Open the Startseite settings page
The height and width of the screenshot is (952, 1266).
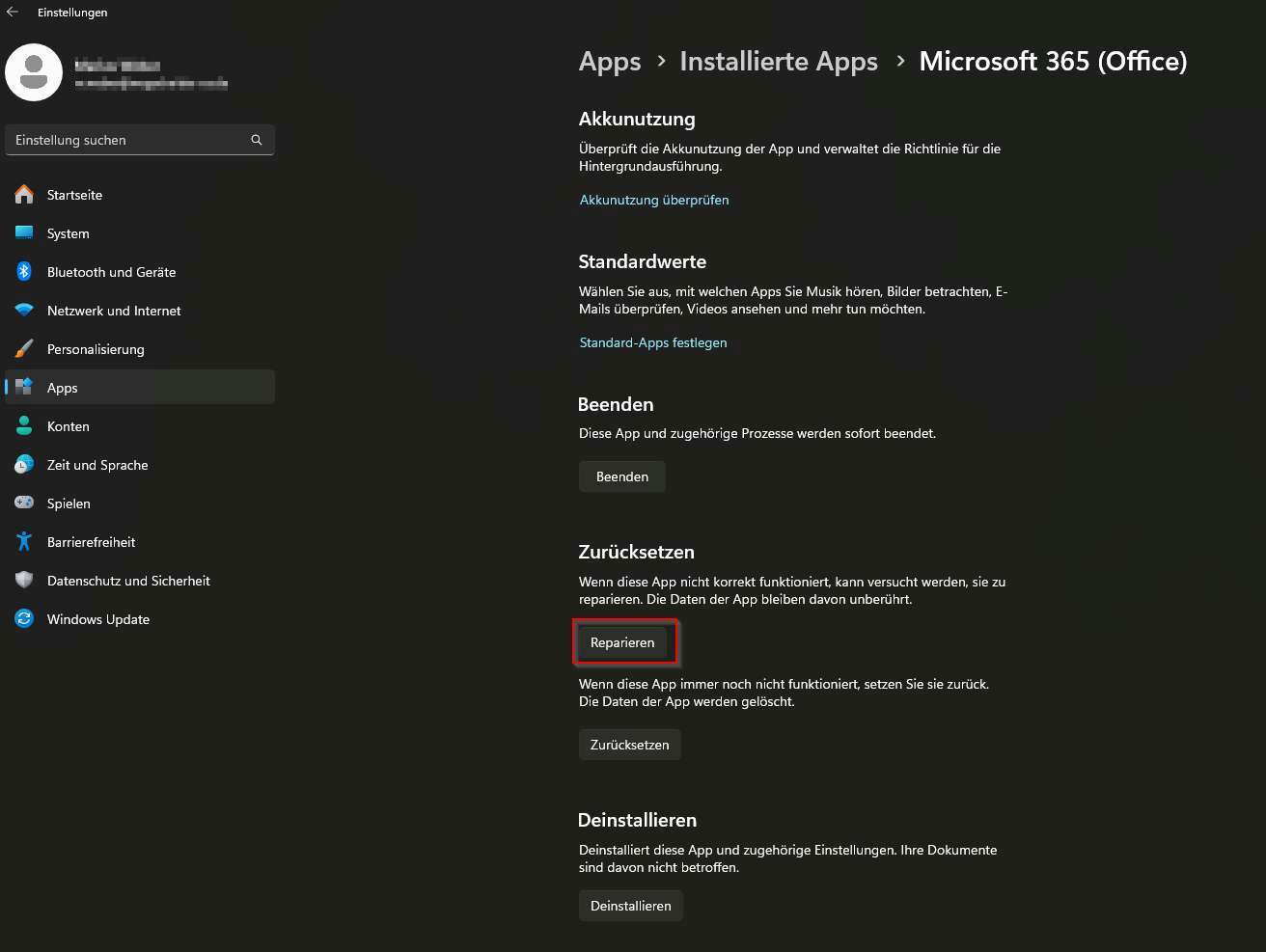pyautogui.click(x=140, y=195)
